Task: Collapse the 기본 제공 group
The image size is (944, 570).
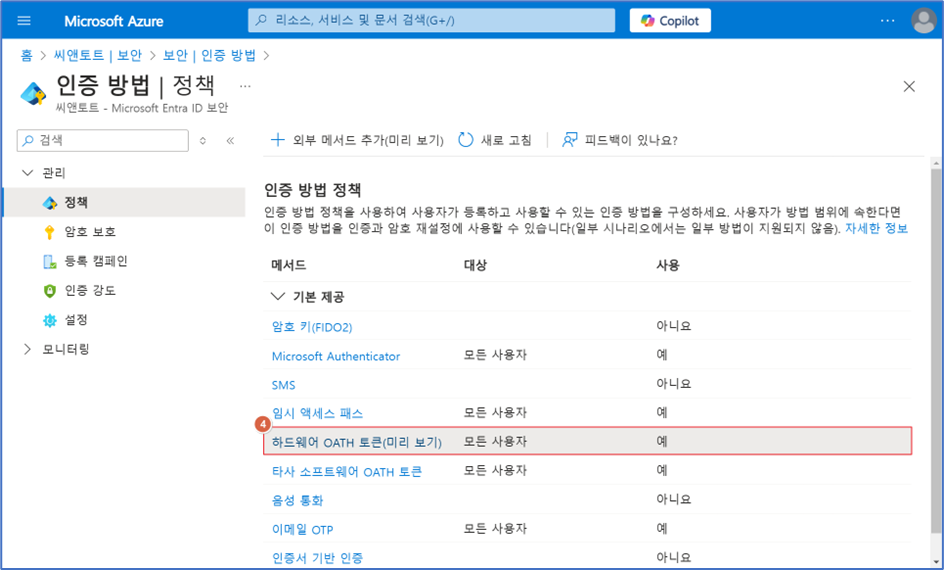Action: tap(278, 297)
